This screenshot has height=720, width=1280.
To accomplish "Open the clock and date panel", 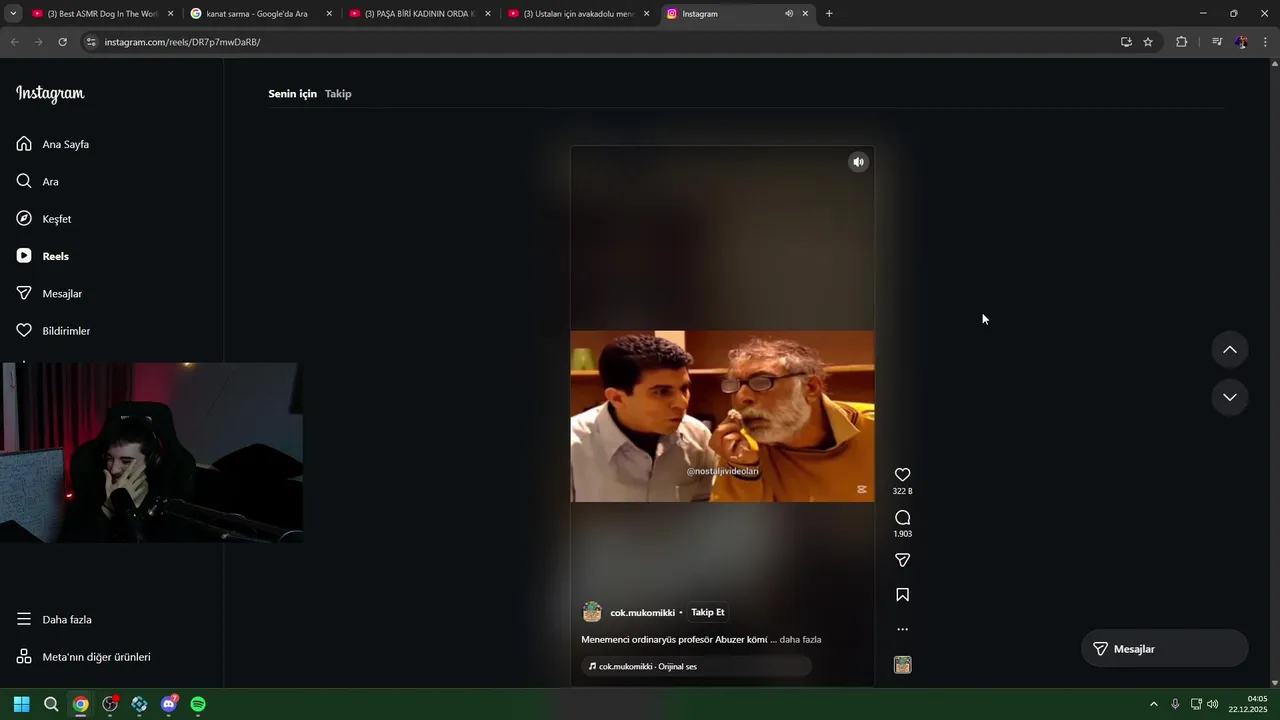I will coord(1250,704).
